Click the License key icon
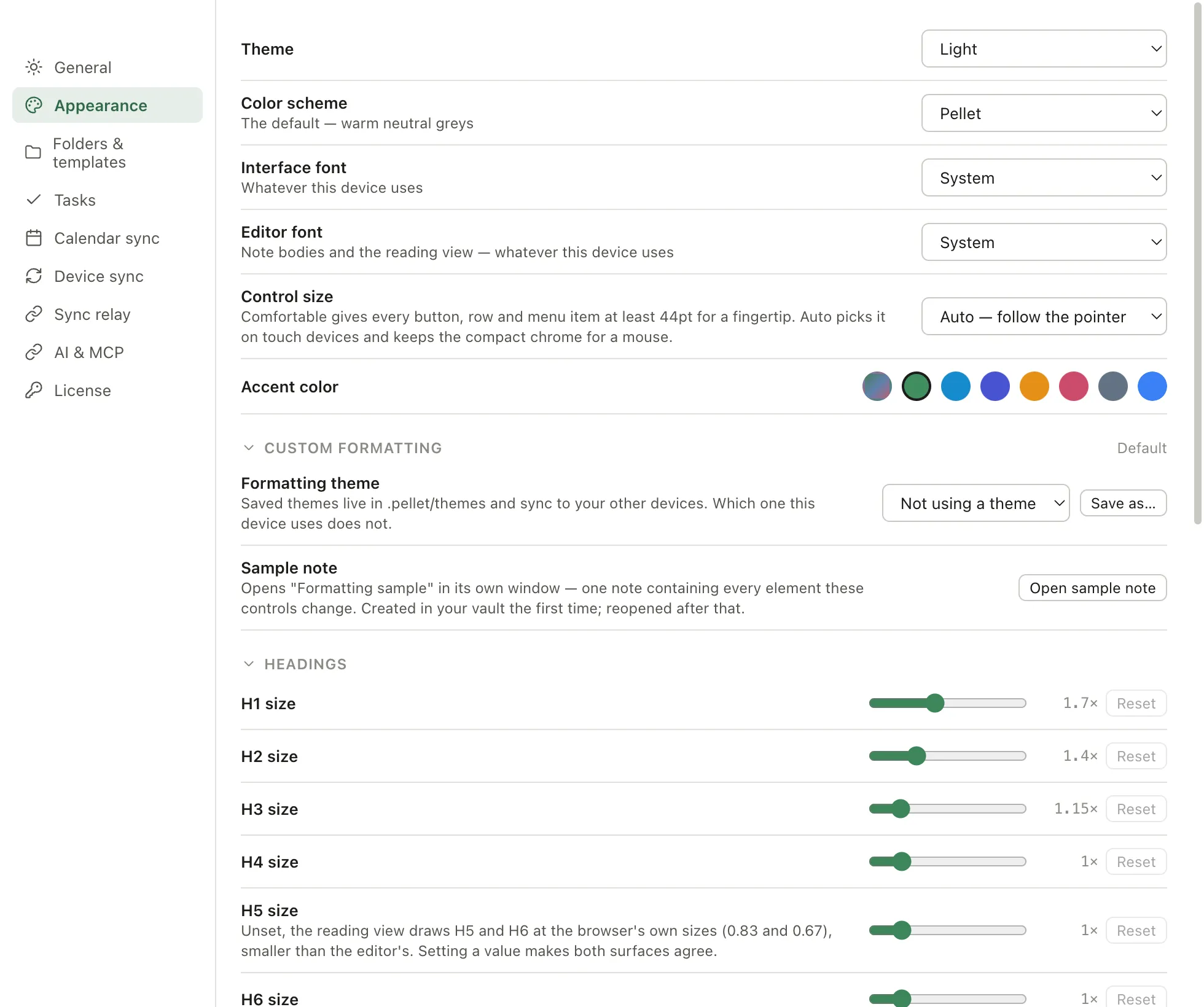This screenshot has height=1007, width=1204. coord(34,391)
